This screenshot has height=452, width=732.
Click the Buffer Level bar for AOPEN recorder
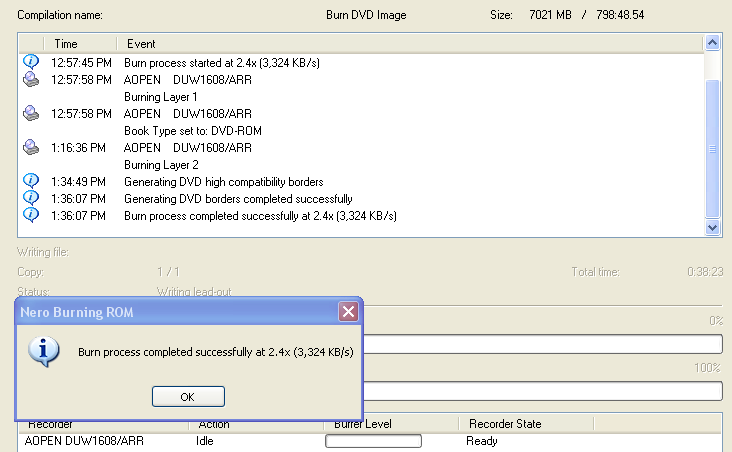[373, 441]
